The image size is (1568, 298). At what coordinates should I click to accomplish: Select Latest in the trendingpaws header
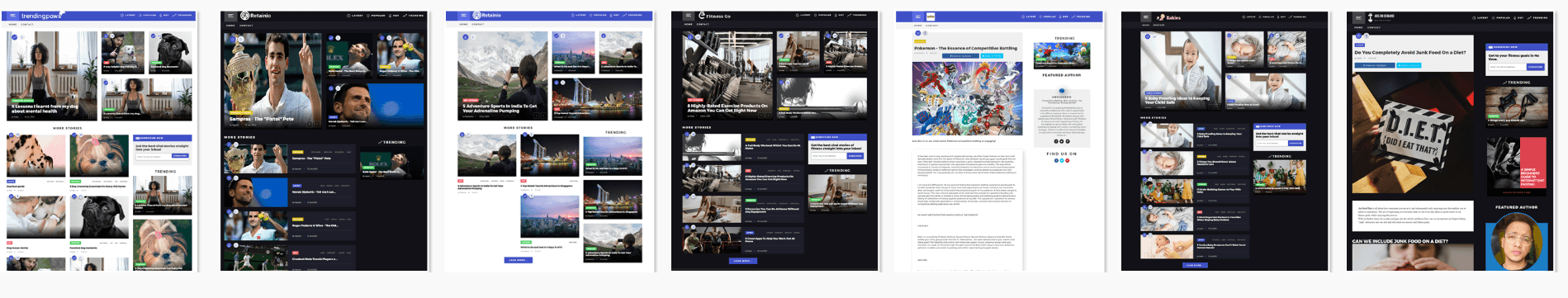tap(128, 16)
